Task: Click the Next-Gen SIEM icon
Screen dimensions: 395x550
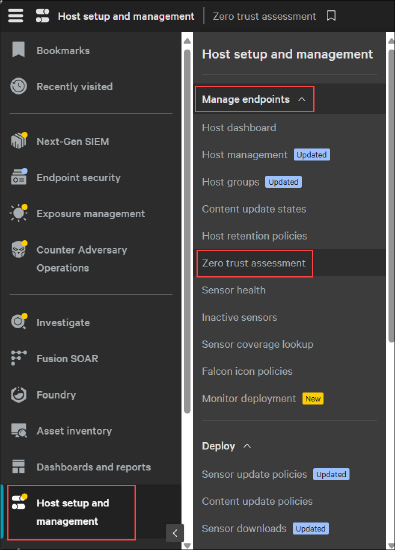Action: 19,140
